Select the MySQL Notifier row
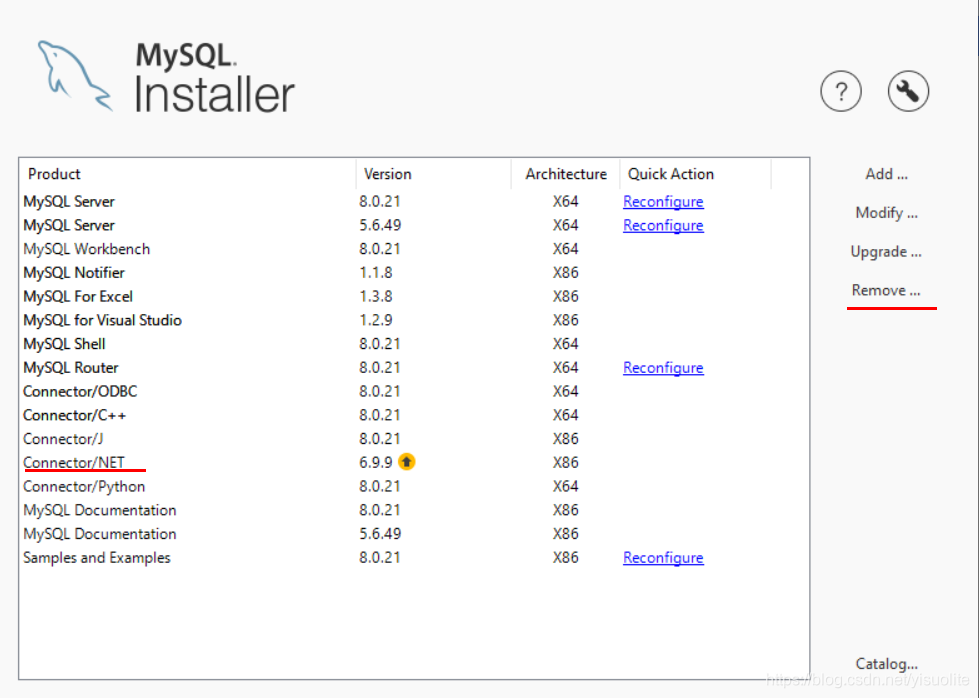979x698 pixels. coord(414,273)
